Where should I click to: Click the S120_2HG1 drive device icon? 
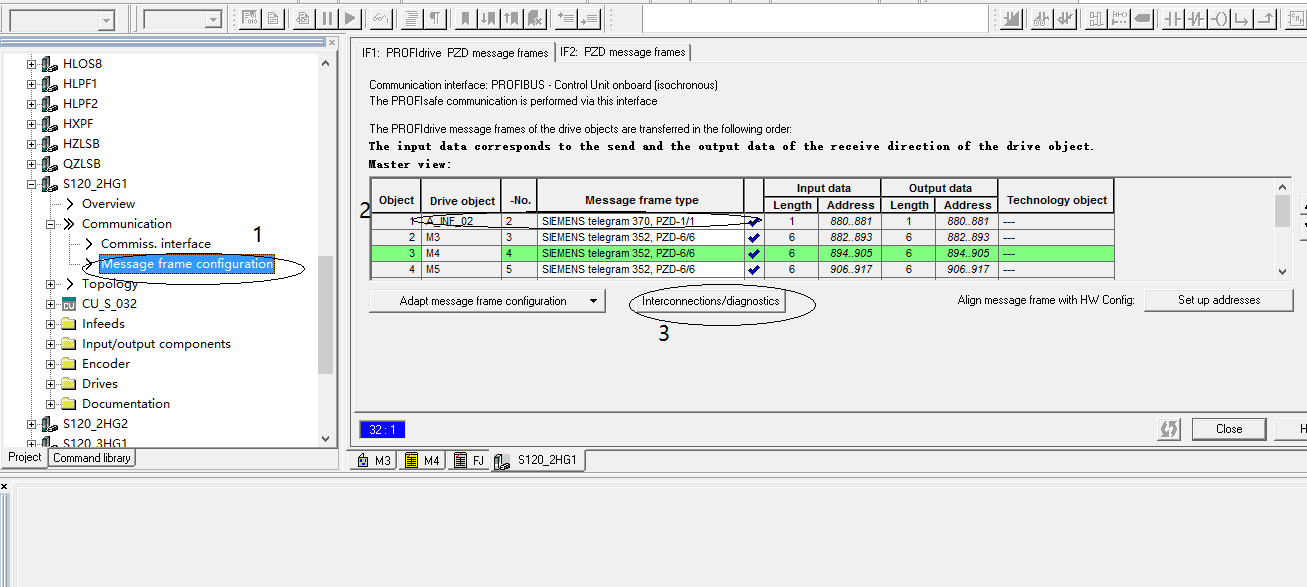click(49, 184)
